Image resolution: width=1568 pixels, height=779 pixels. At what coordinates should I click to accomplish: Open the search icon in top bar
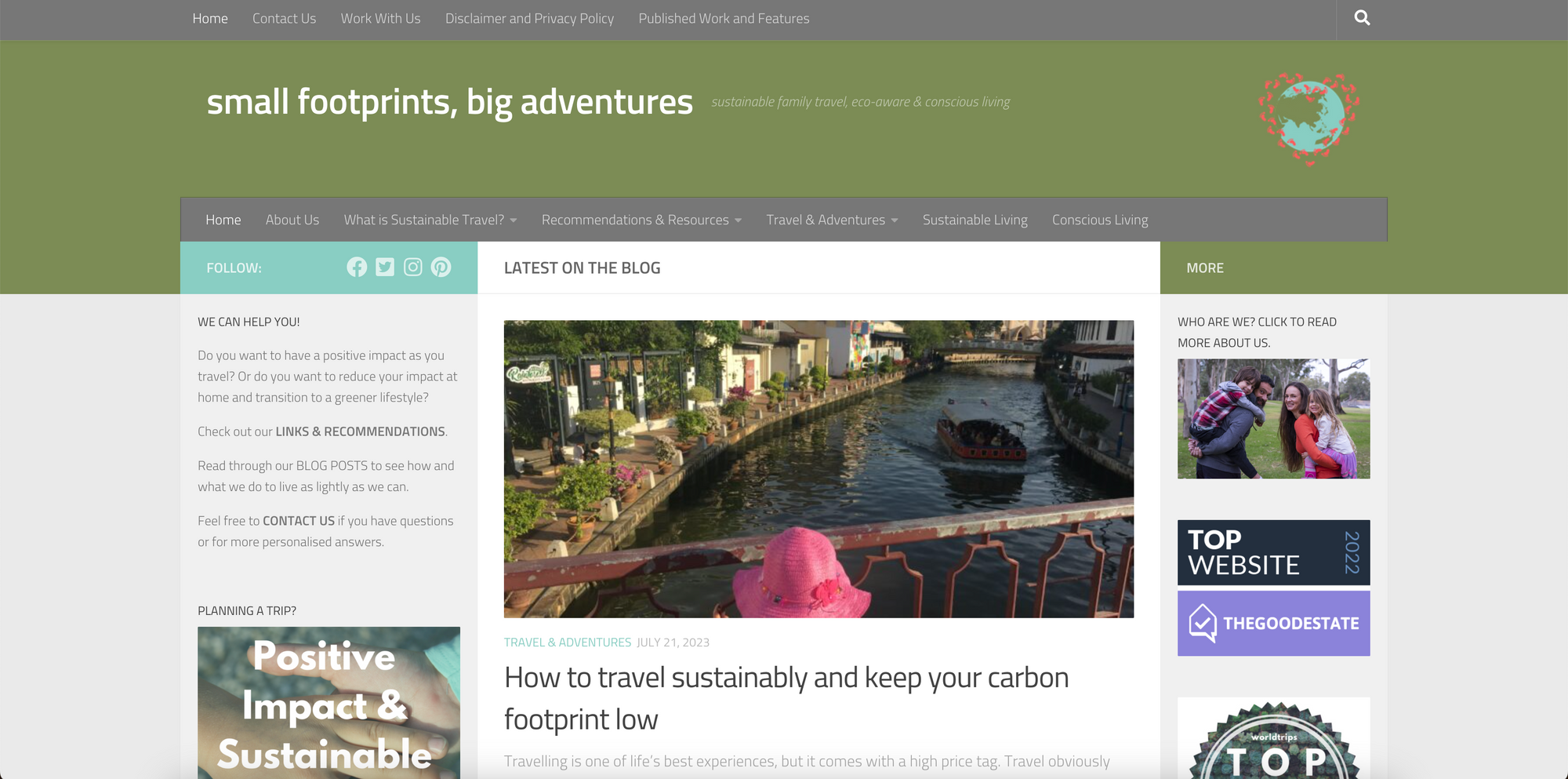pos(1362,17)
